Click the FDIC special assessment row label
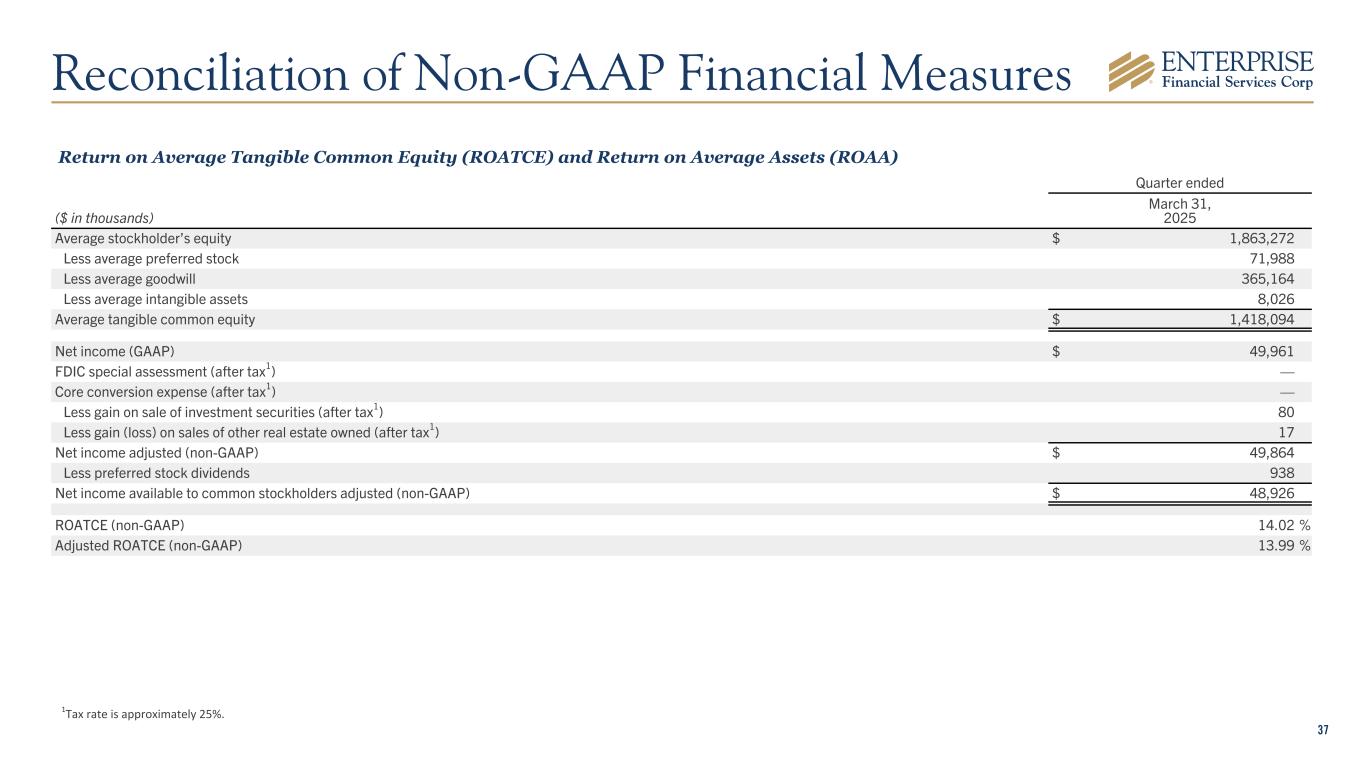 tap(164, 372)
